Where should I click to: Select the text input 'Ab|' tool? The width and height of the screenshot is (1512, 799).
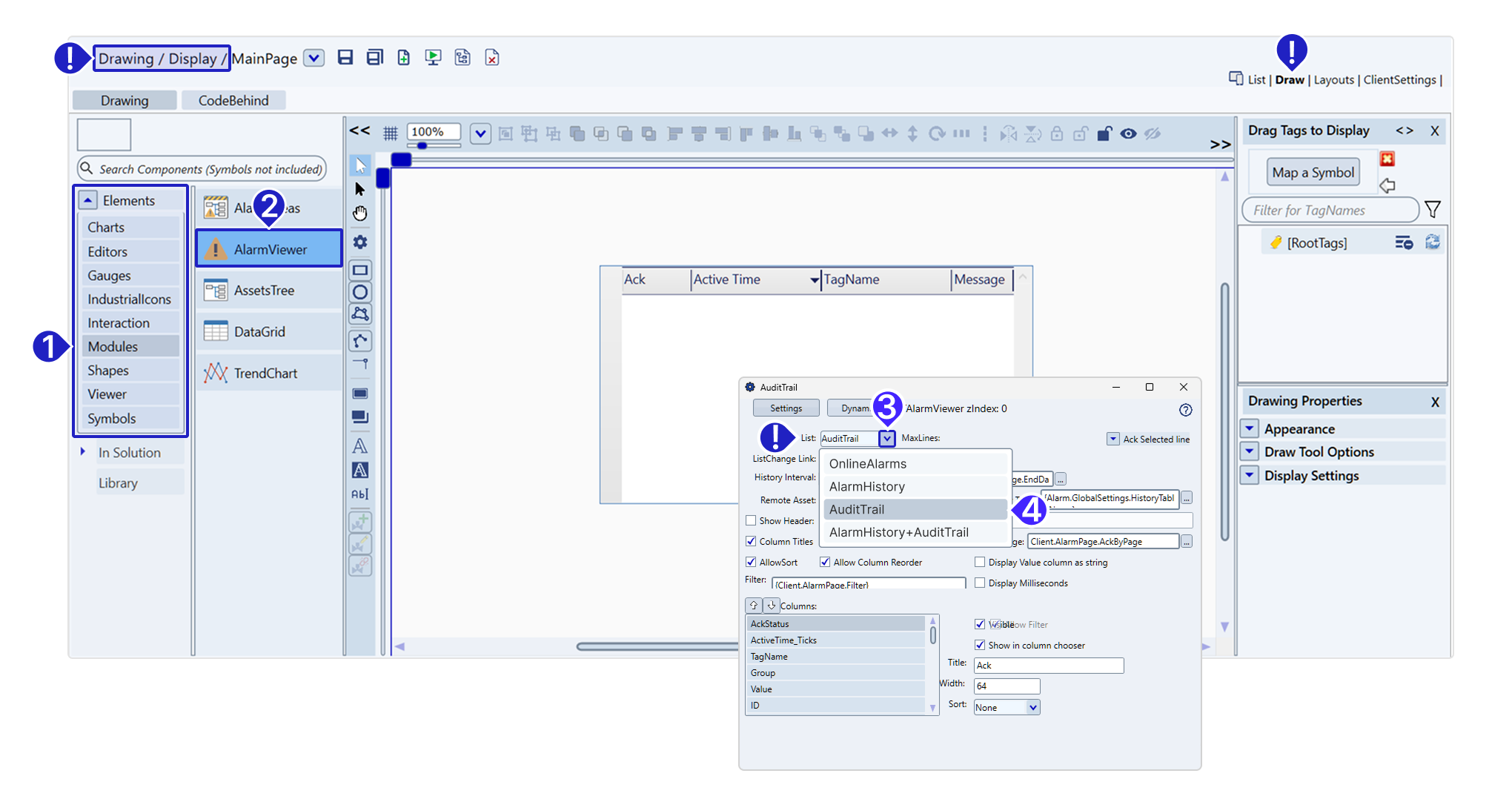tap(360, 494)
